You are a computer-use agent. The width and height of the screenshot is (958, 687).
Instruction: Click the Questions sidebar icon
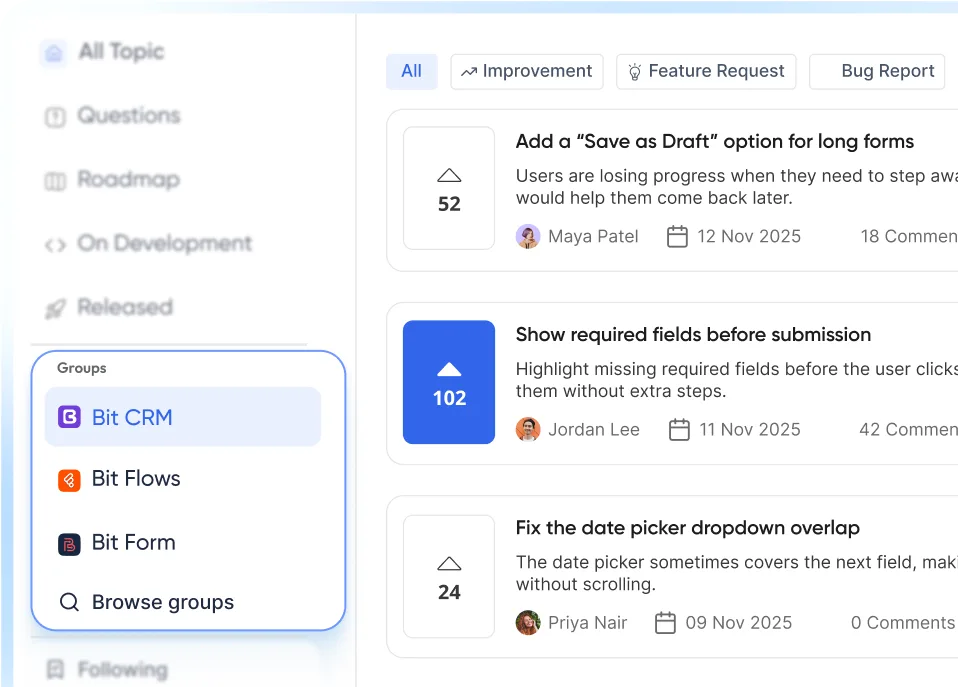pos(55,117)
